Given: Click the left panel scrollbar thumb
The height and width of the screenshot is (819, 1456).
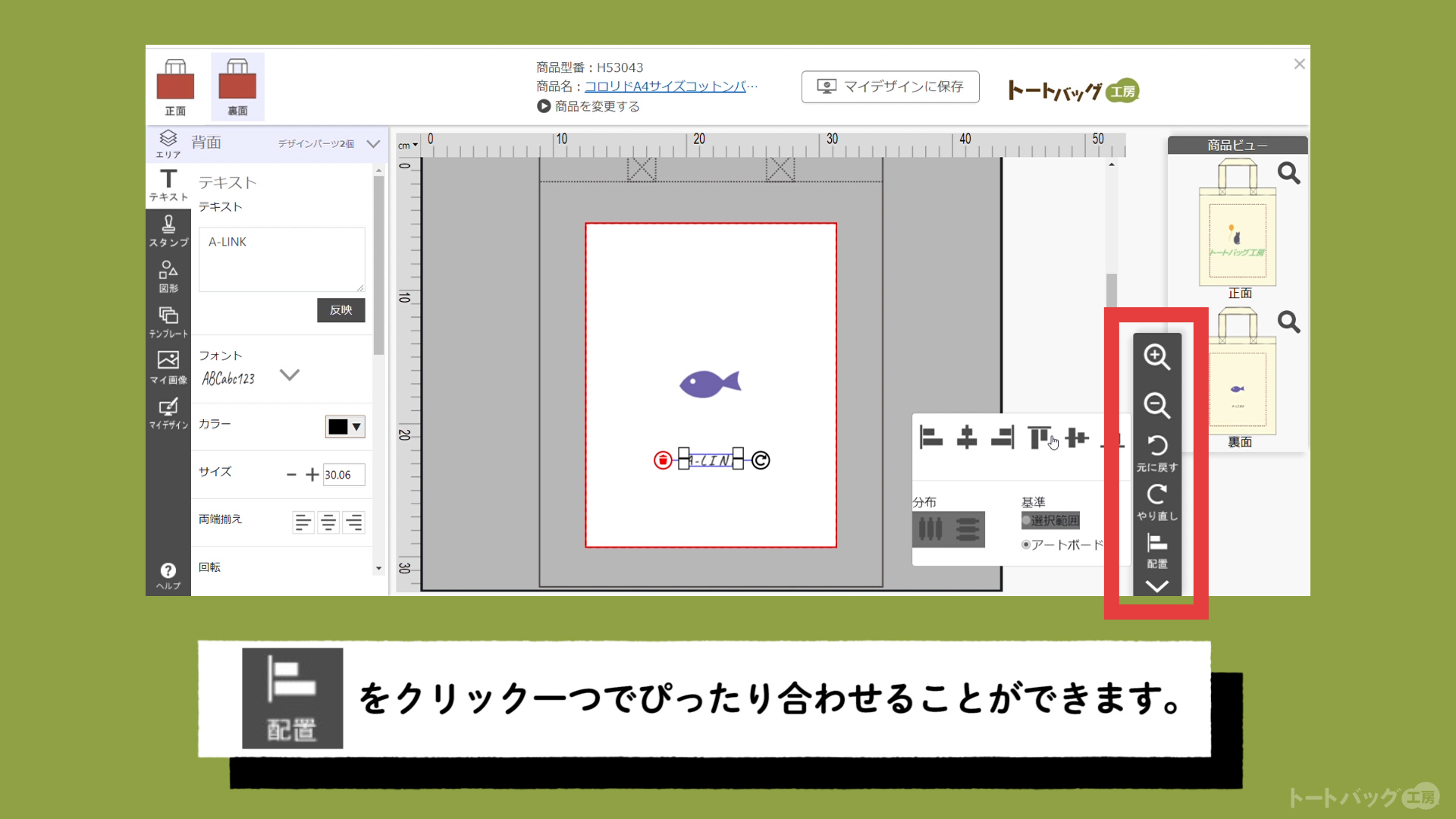Looking at the screenshot, I should pos(378,265).
